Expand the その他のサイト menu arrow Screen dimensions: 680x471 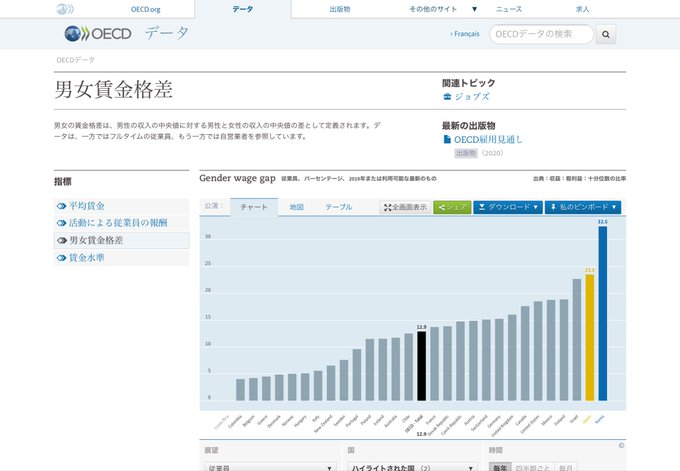(x=474, y=9)
